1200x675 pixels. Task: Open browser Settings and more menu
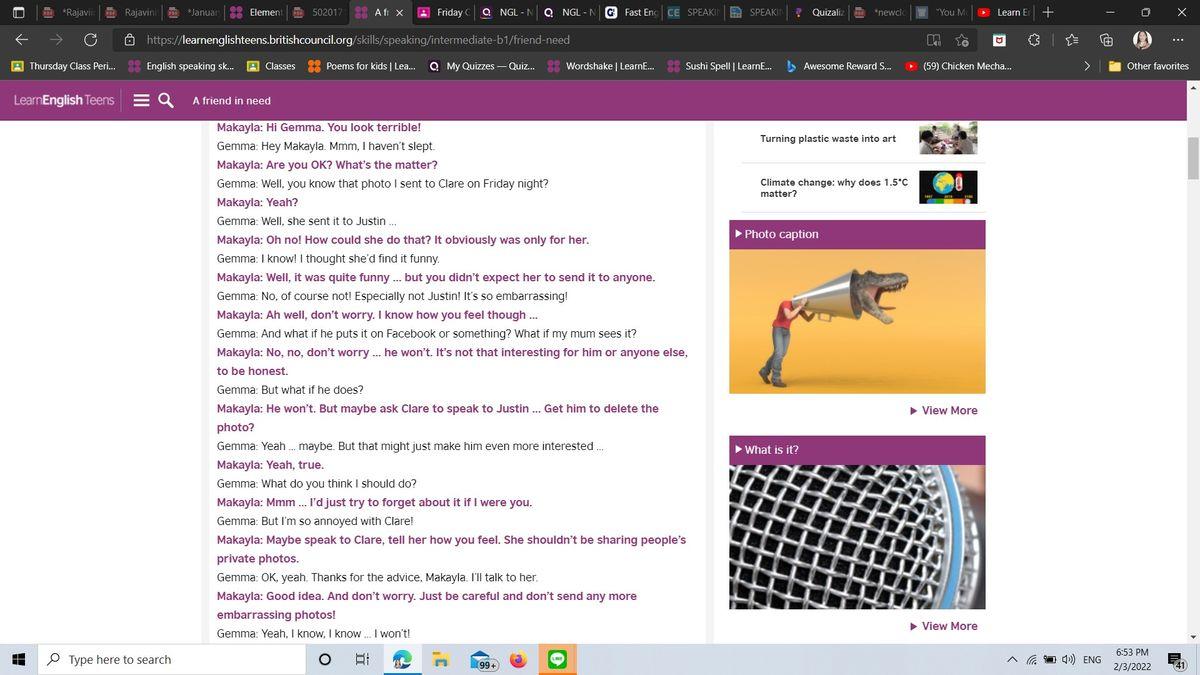(x=1178, y=40)
